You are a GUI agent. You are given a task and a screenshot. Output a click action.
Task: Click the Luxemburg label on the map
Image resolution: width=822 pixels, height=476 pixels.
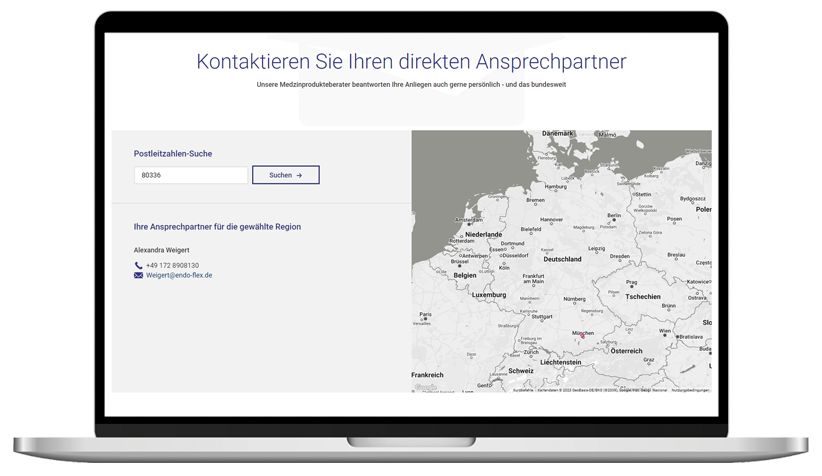pyautogui.click(x=489, y=295)
